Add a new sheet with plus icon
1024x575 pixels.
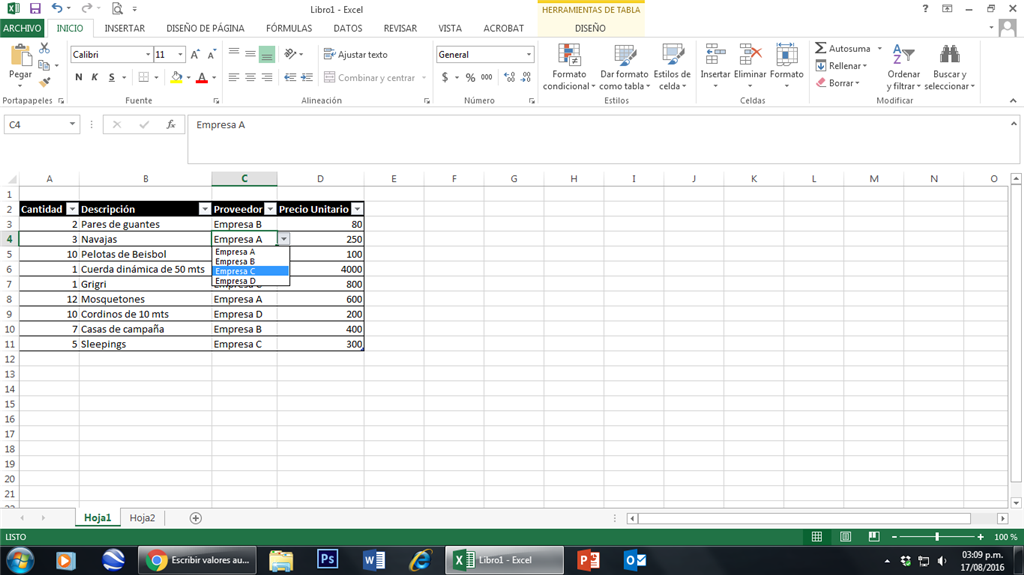point(195,518)
